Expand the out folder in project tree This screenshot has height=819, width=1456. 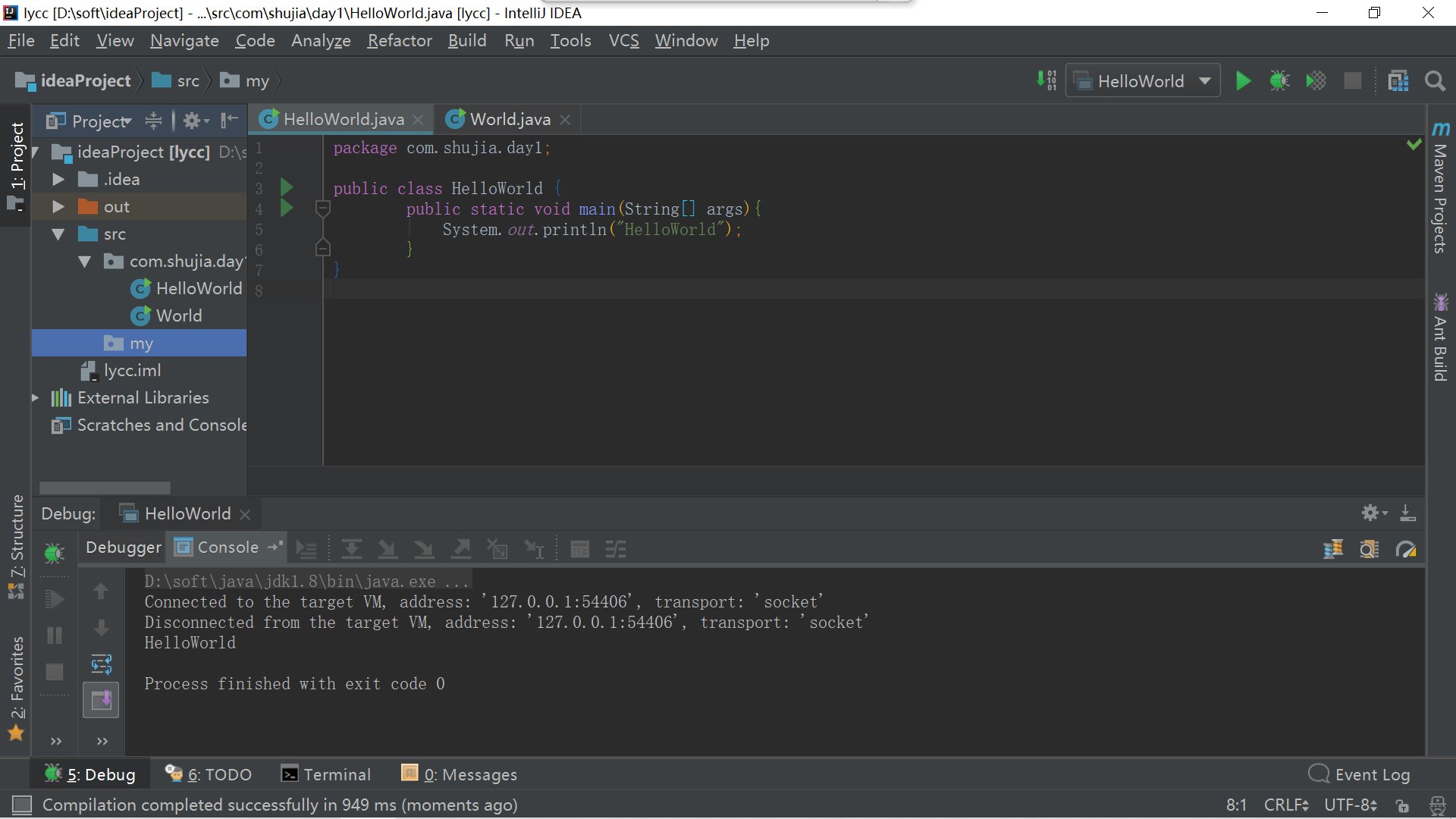click(x=58, y=206)
